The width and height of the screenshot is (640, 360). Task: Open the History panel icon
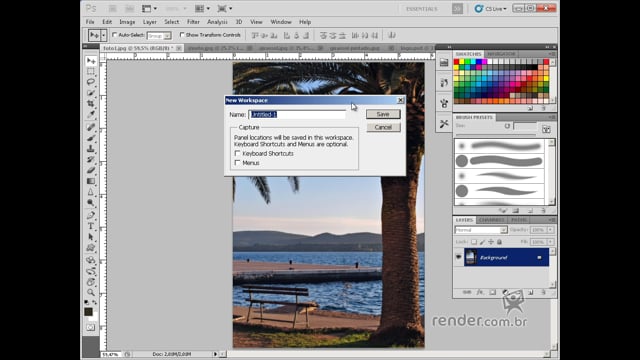pyautogui.click(x=444, y=83)
